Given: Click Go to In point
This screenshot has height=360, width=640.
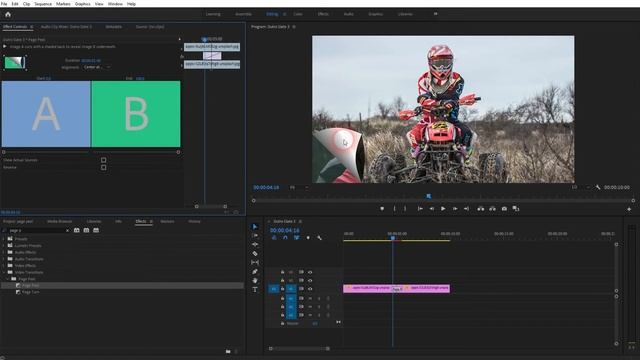Looking at the screenshot, I should click(x=420, y=209).
